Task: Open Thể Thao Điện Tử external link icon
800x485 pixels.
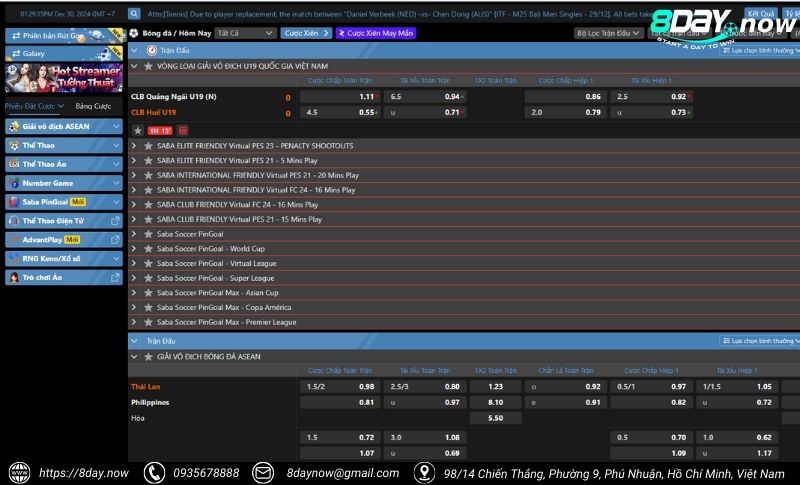Action: click(115, 221)
